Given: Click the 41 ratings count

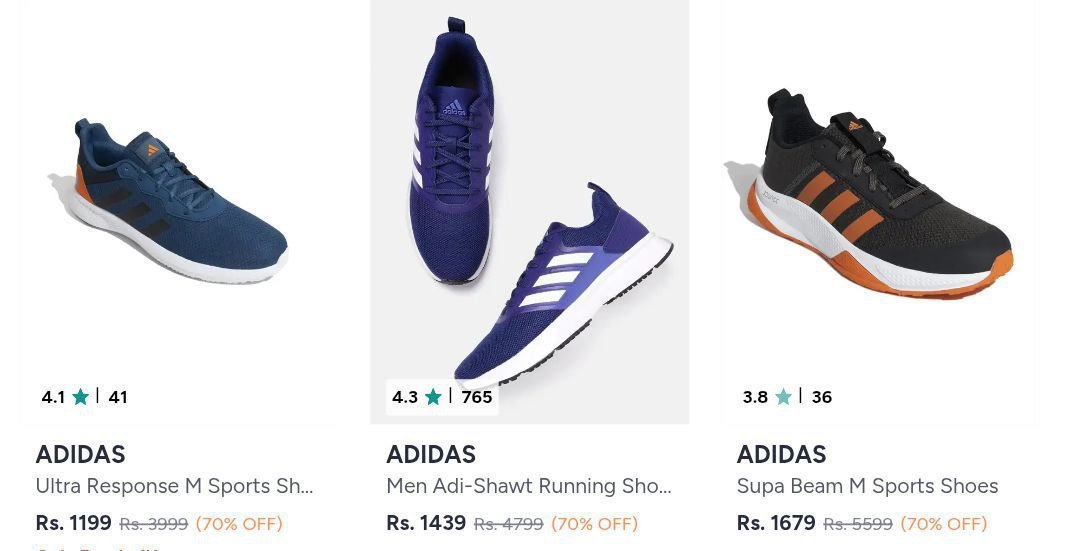Looking at the screenshot, I should coord(118,397).
